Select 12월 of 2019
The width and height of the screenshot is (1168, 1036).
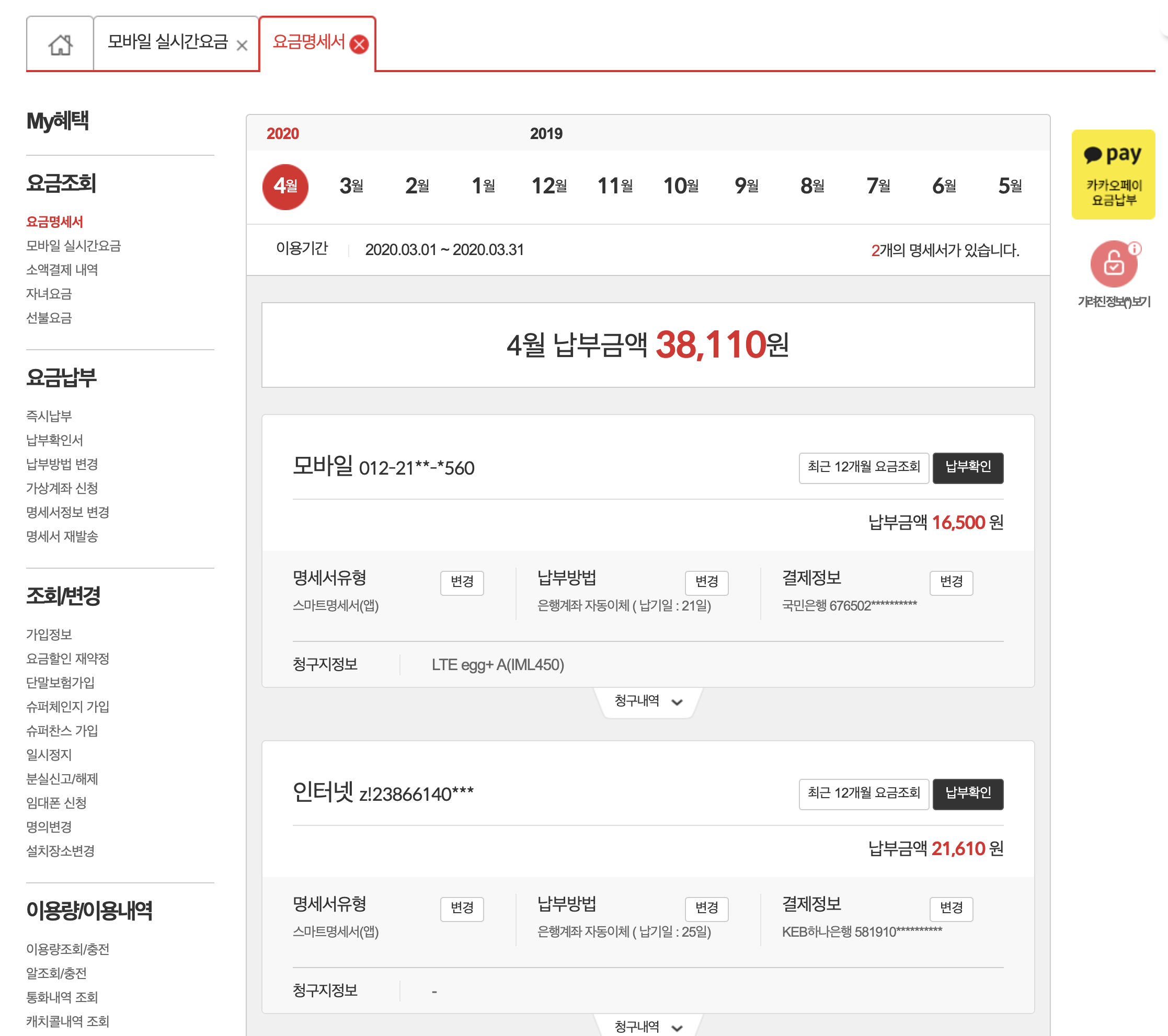click(548, 186)
